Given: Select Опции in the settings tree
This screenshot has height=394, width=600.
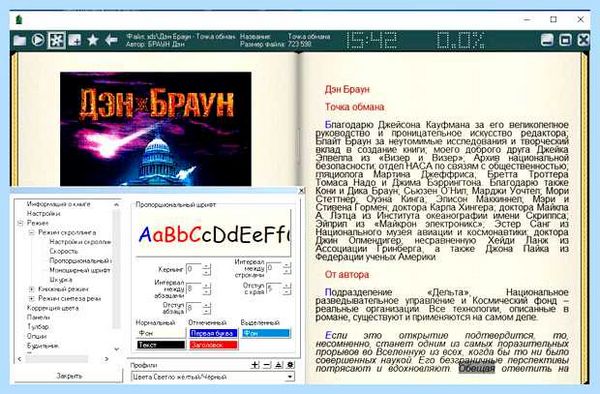Looking at the screenshot, I should (37, 336).
